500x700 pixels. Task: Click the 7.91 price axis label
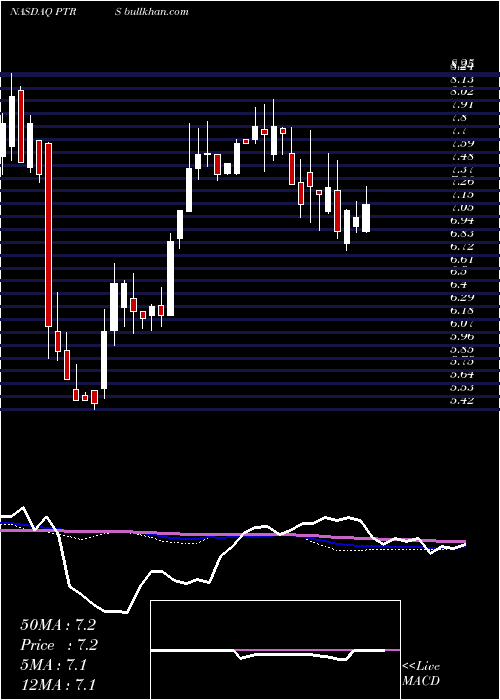(x=462, y=105)
